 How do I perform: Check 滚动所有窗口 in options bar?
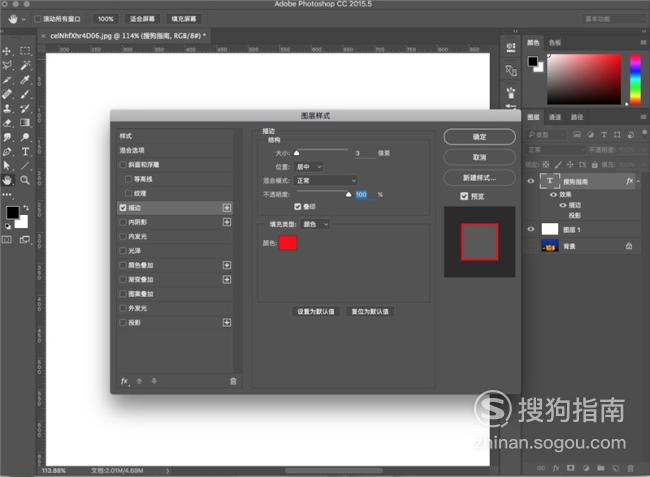tap(38, 19)
